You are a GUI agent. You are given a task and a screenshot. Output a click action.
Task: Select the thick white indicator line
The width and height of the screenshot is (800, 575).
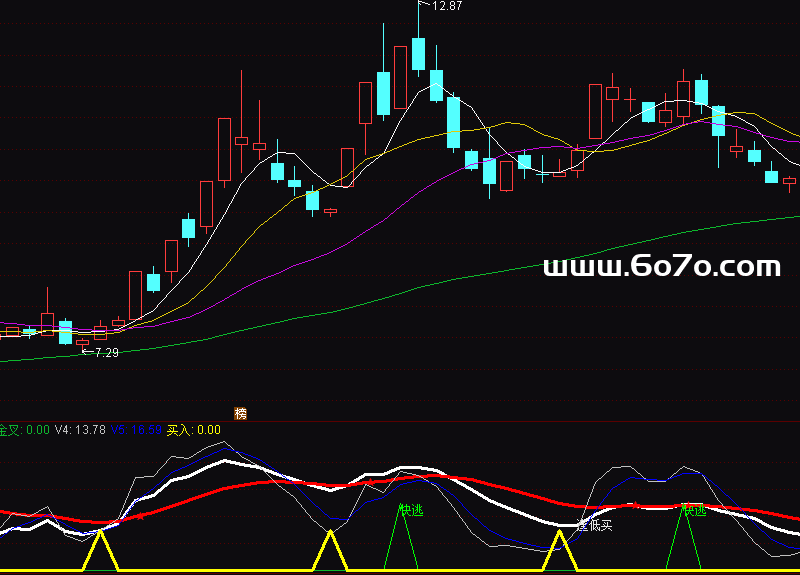[230, 461]
